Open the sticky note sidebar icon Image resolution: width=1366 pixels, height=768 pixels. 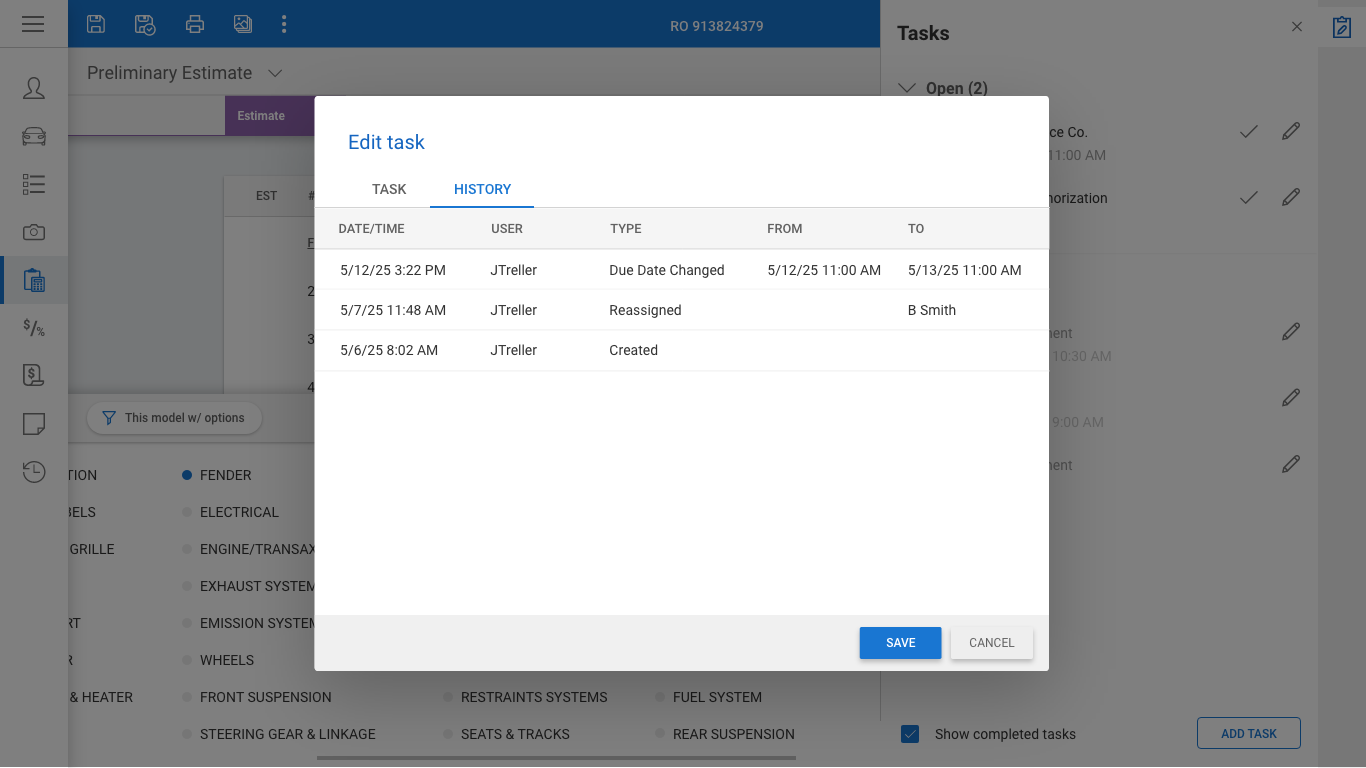pyautogui.click(x=34, y=424)
